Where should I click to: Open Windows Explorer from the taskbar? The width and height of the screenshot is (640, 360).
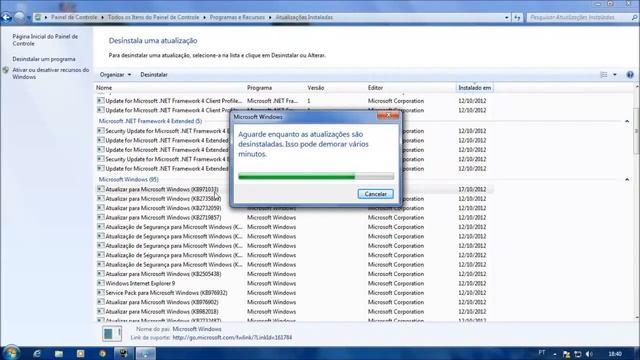59,353
